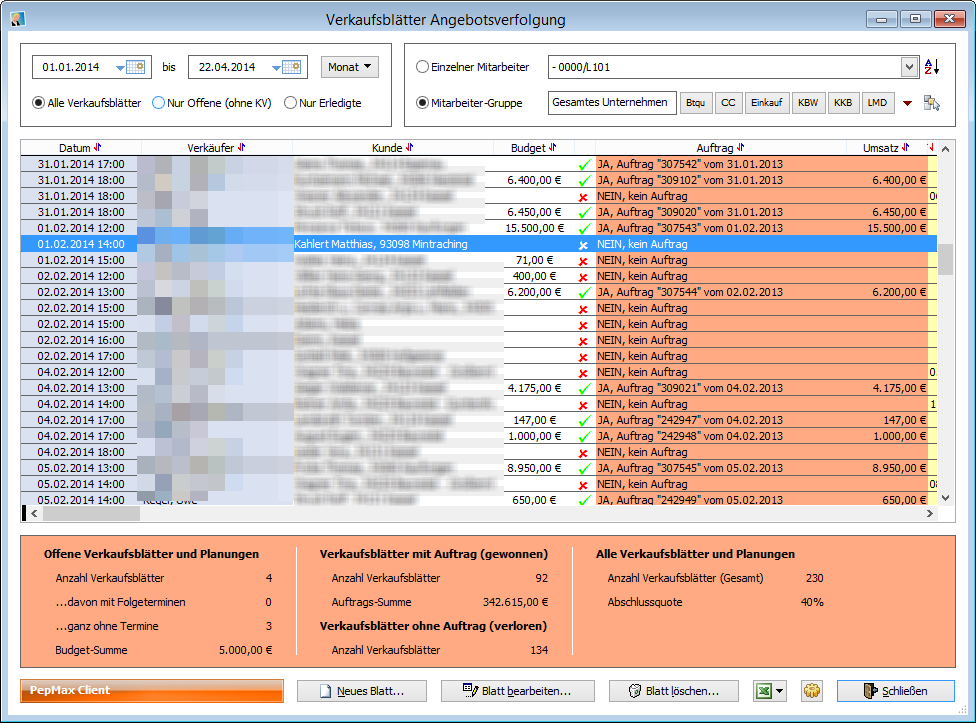
Task: Open the calendar picker for the start date
Action: pyautogui.click(x=137, y=68)
